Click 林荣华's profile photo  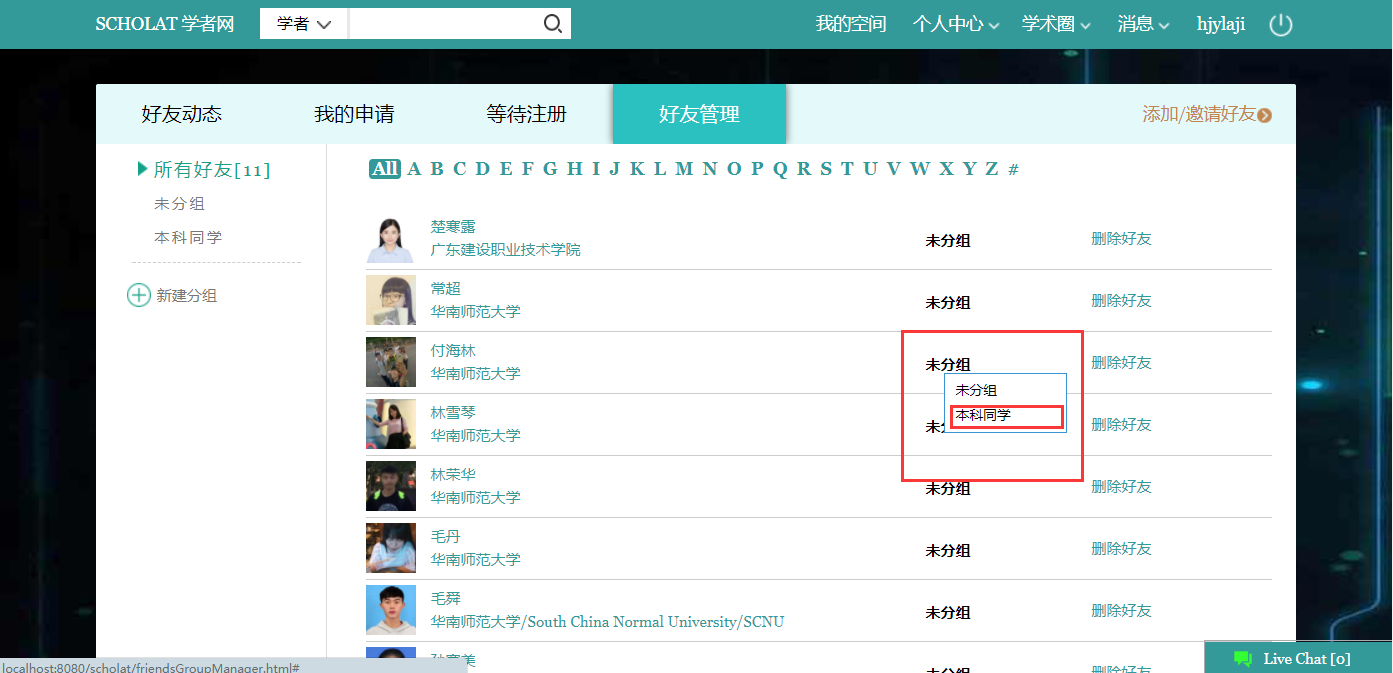[390, 487]
